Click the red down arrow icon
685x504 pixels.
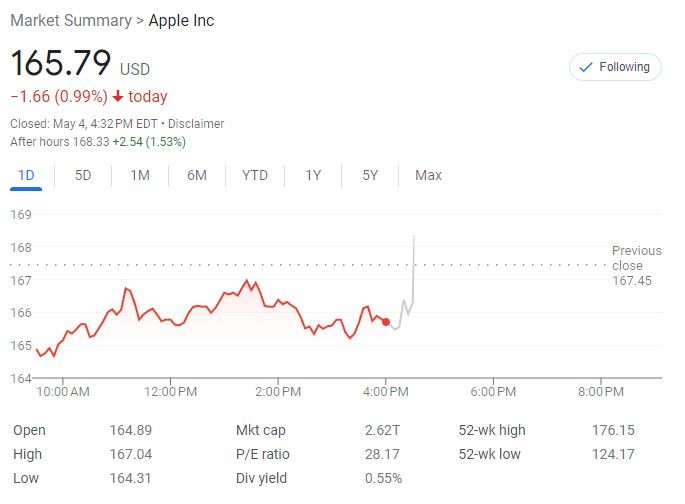(118, 97)
